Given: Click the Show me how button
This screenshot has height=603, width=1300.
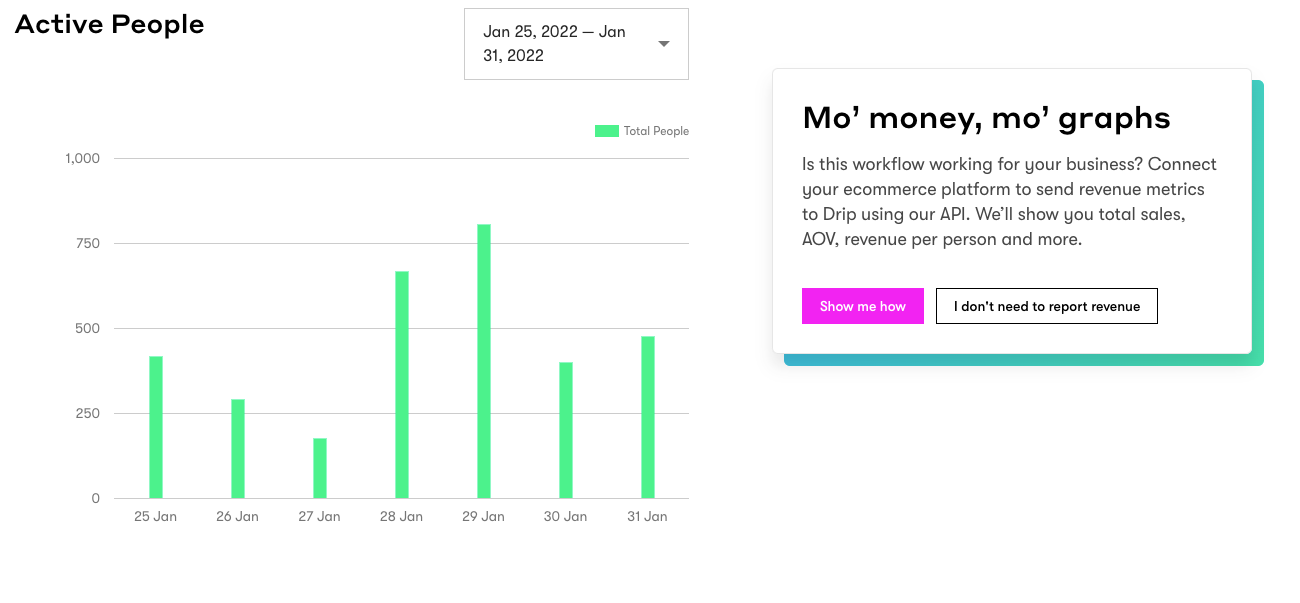Looking at the screenshot, I should point(863,306).
